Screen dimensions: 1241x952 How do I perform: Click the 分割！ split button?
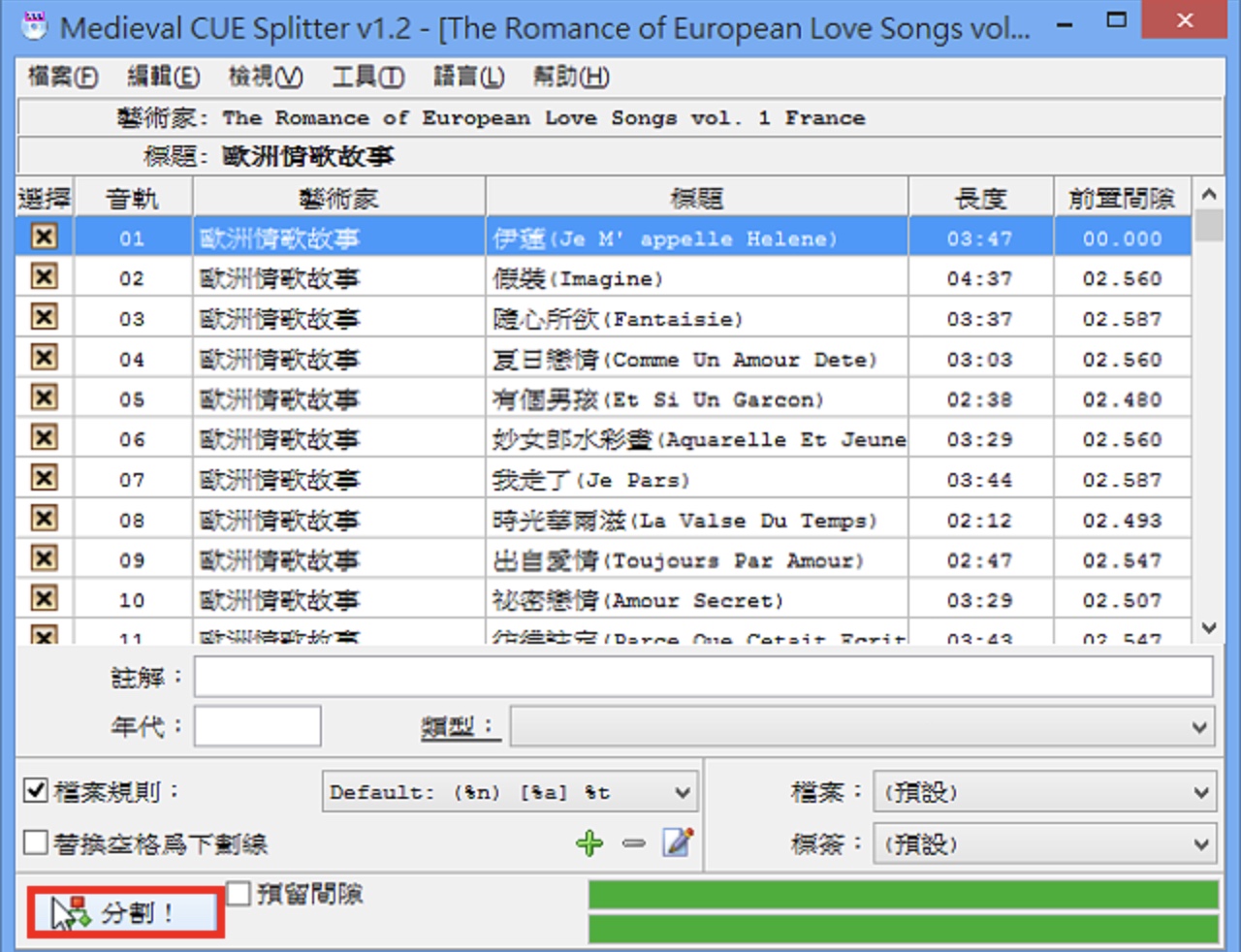pyautogui.click(x=126, y=912)
